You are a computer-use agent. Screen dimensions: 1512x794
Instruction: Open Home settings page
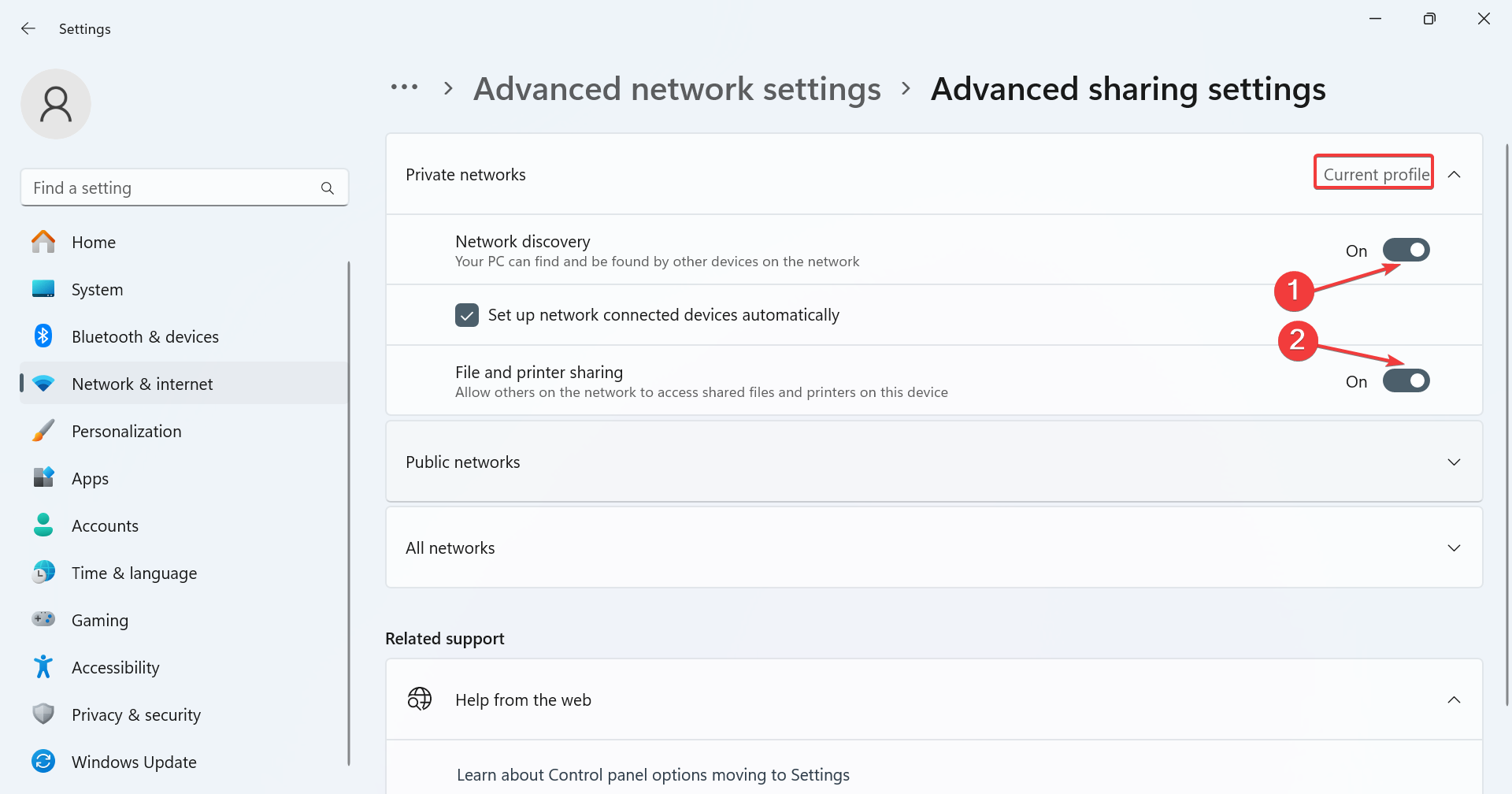point(184,242)
